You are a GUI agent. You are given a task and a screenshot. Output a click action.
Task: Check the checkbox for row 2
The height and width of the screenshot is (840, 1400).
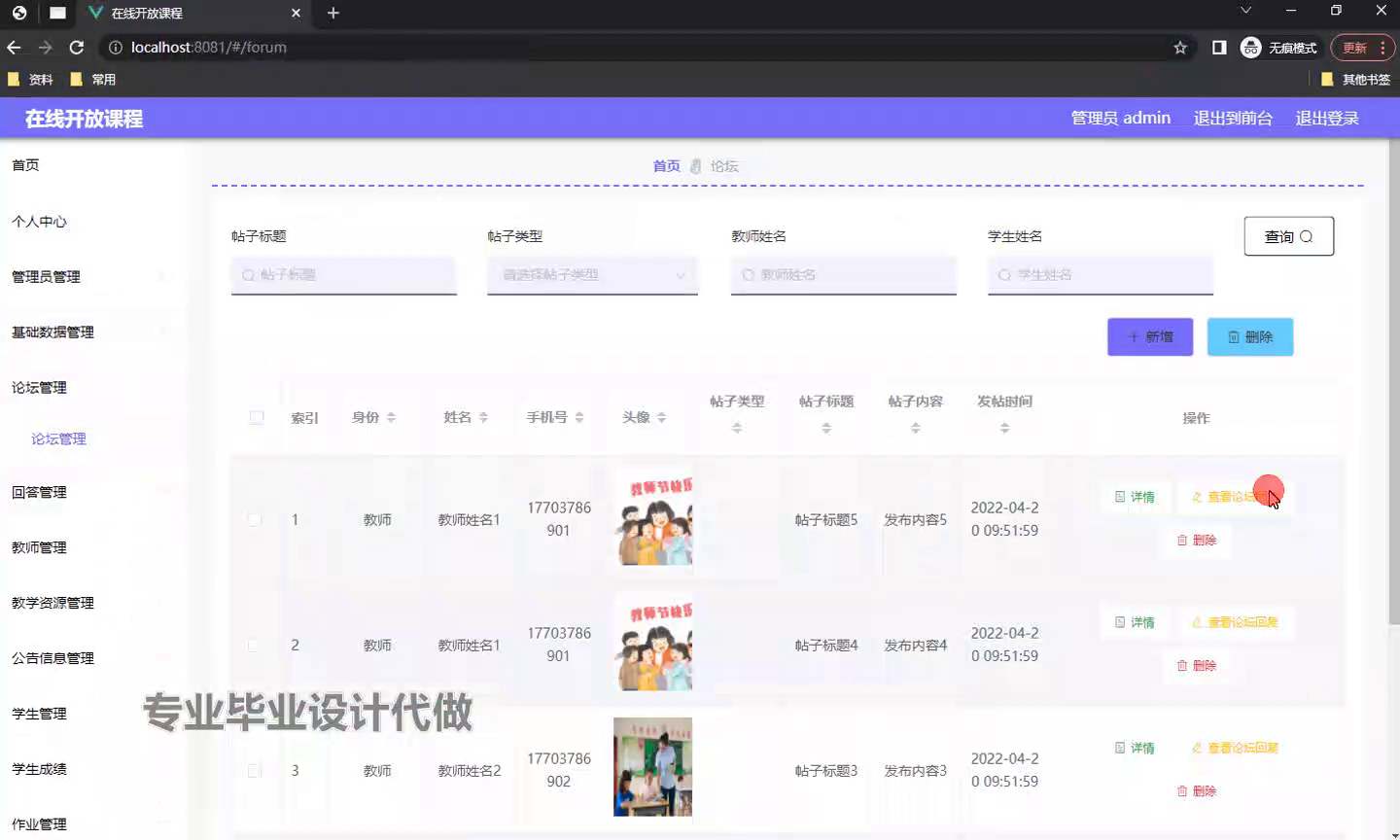(254, 646)
